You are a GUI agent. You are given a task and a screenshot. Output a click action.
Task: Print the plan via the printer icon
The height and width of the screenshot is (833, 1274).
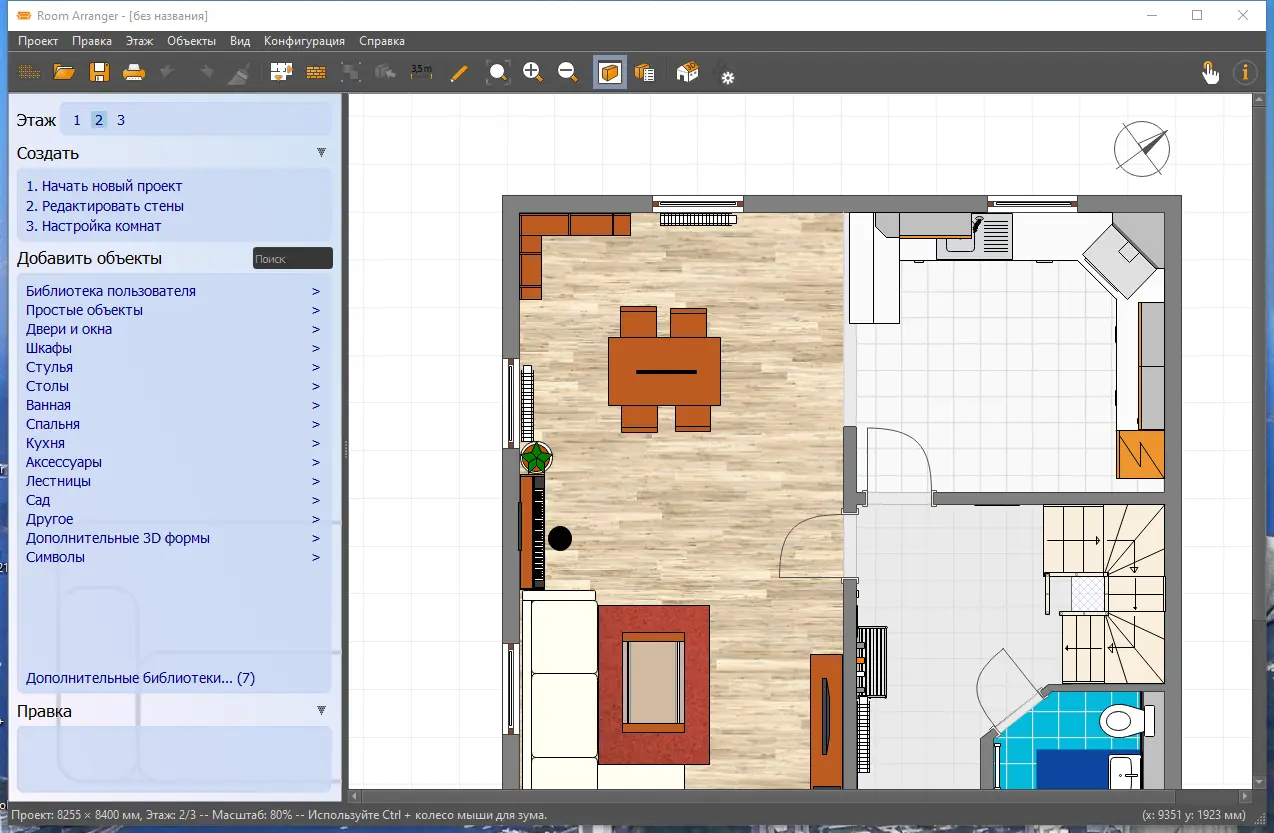[134, 72]
